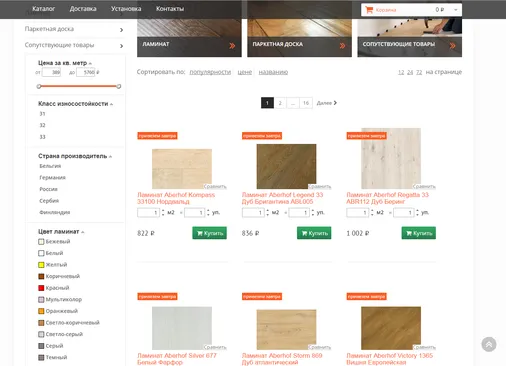Click the minimum price slider handle

pyautogui.click(x=39, y=86)
